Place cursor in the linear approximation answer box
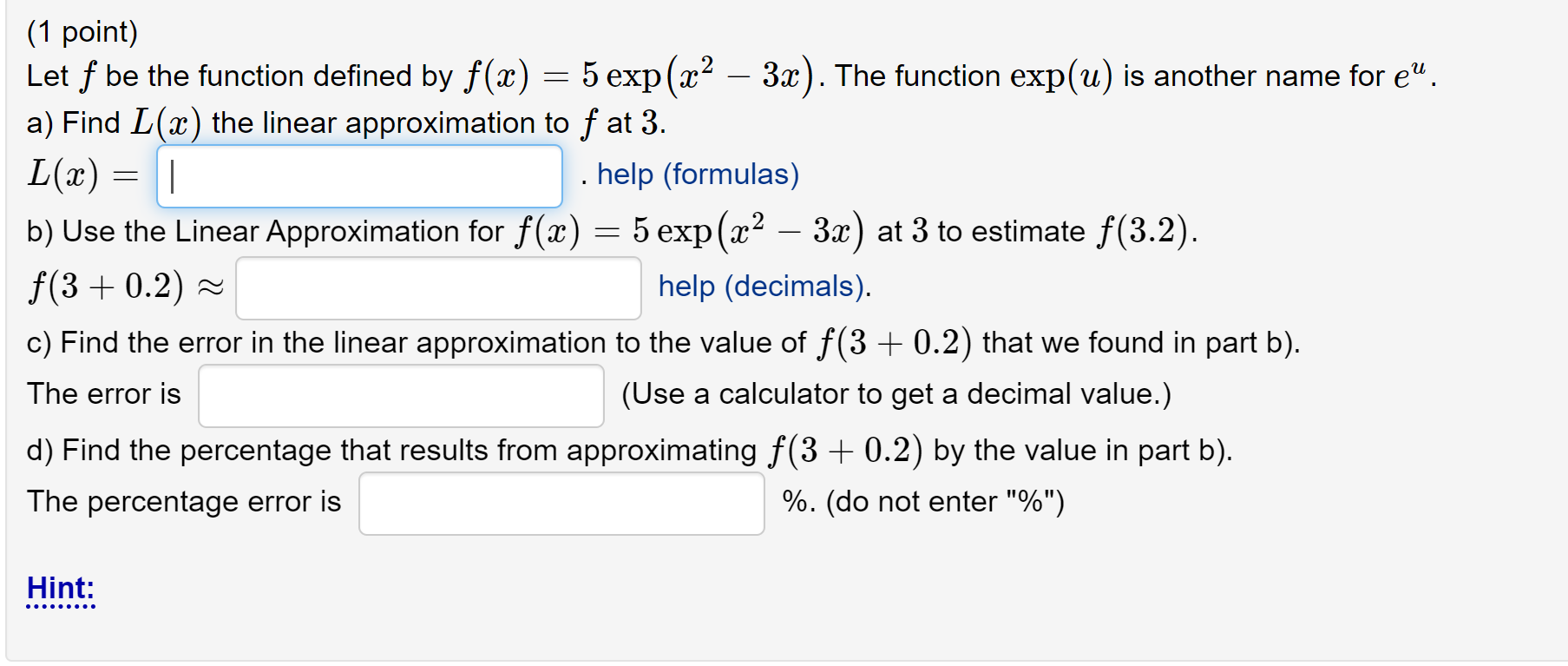 [x=359, y=176]
